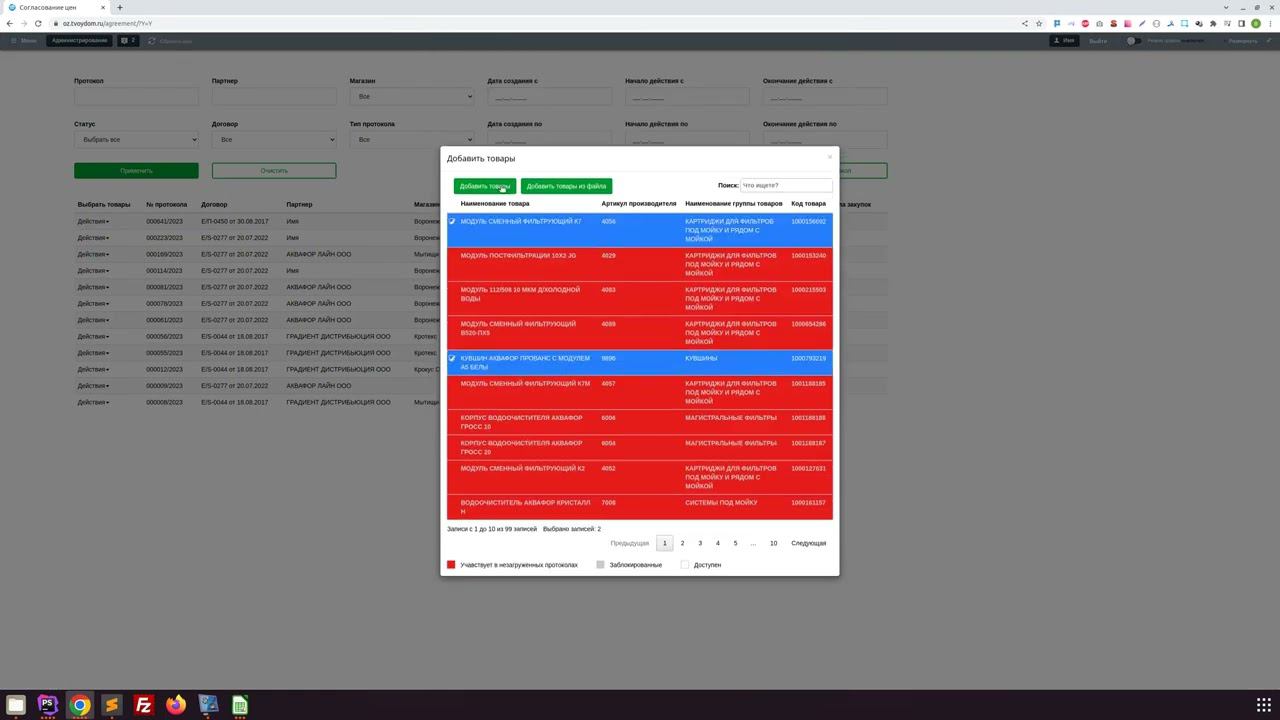Sort by Артикул производителя column
The image size is (1280, 720).
(639, 204)
